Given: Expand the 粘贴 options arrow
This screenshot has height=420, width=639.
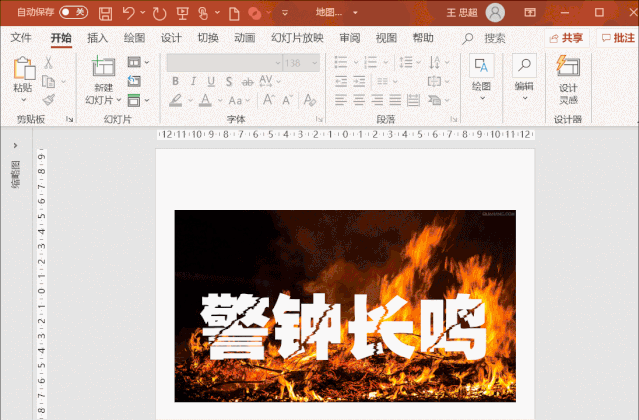Looking at the screenshot, I should click(x=23, y=99).
